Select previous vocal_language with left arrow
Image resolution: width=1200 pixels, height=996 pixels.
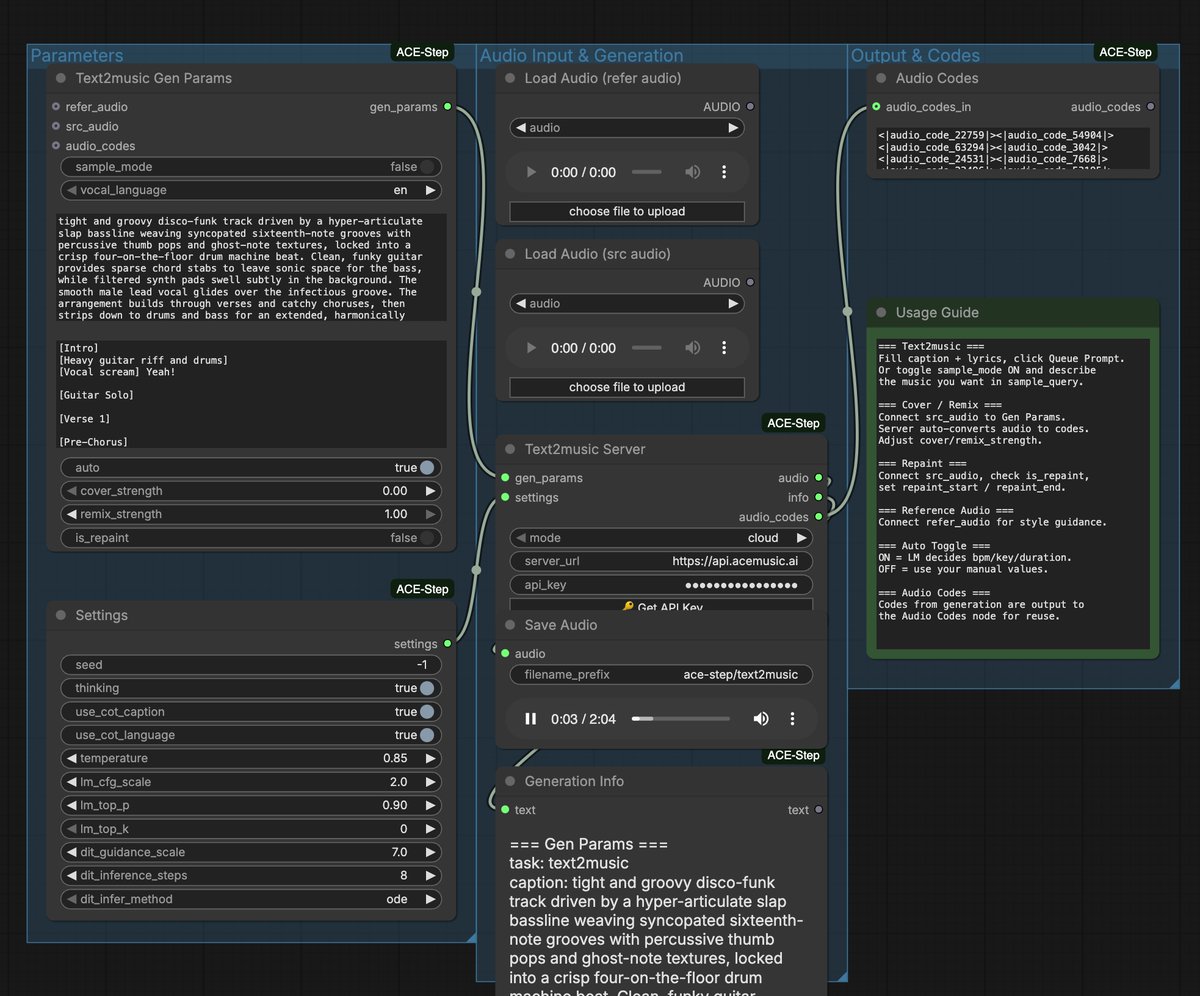coord(71,190)
